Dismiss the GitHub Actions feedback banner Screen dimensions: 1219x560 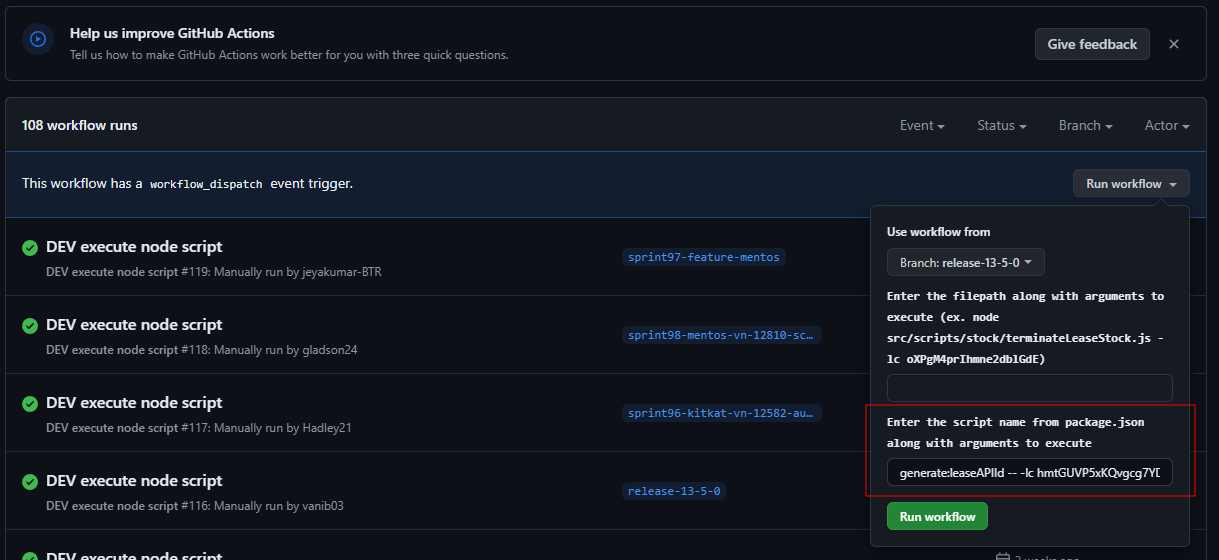[x=1174, y=44]
